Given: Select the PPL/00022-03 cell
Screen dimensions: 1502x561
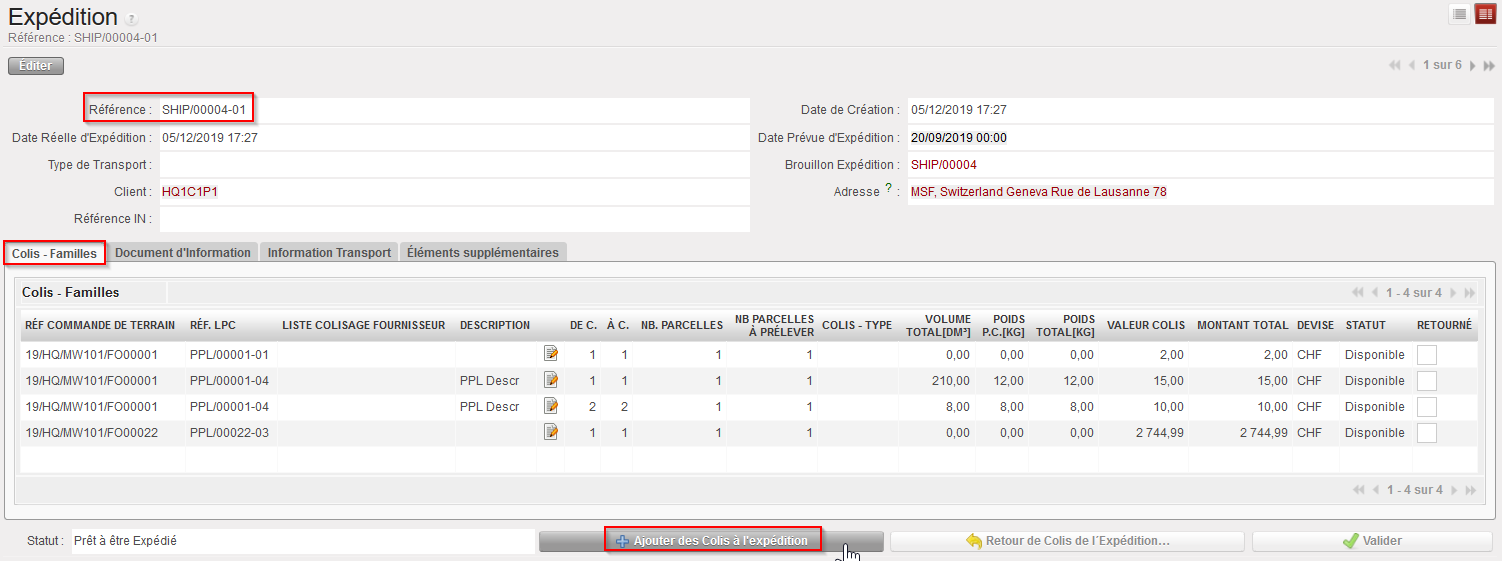Looking at the screenshot, I should [229, 433].
